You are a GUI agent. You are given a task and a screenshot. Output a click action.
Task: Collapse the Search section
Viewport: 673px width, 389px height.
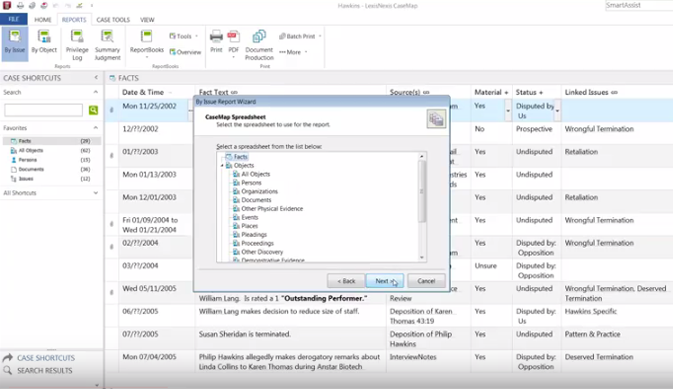click(x=96, y=92)
